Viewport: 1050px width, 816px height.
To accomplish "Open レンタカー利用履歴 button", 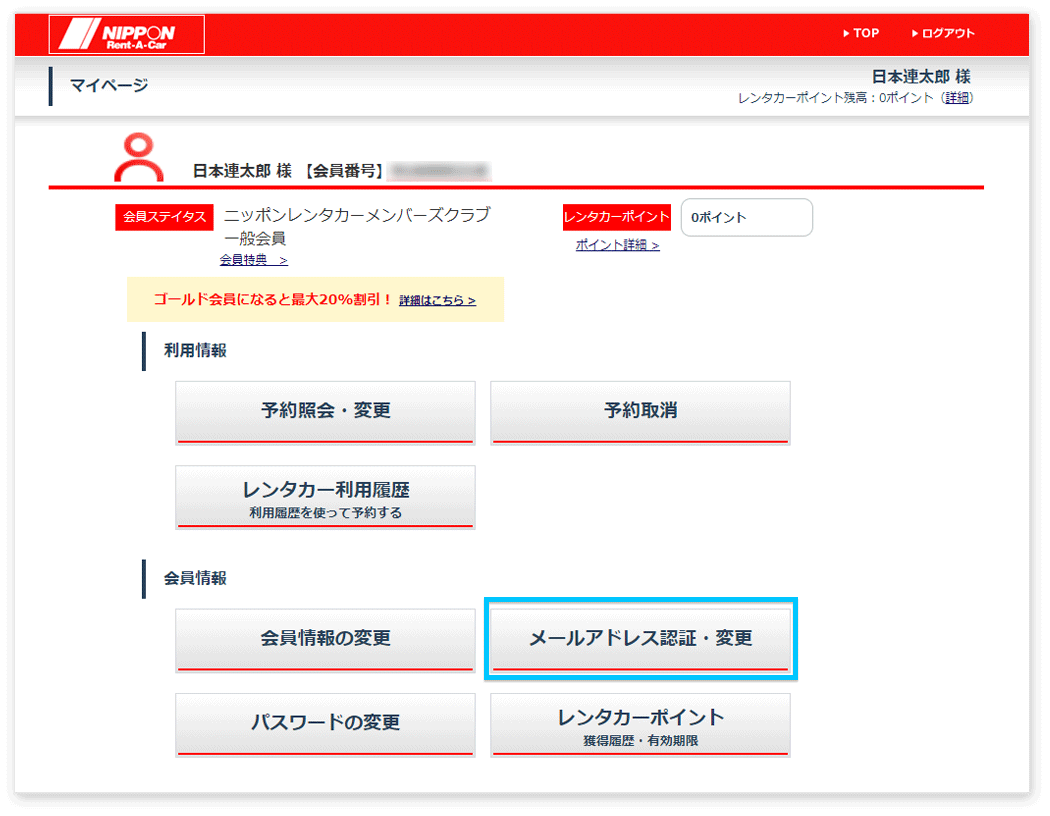I will (x=325, y=497).
